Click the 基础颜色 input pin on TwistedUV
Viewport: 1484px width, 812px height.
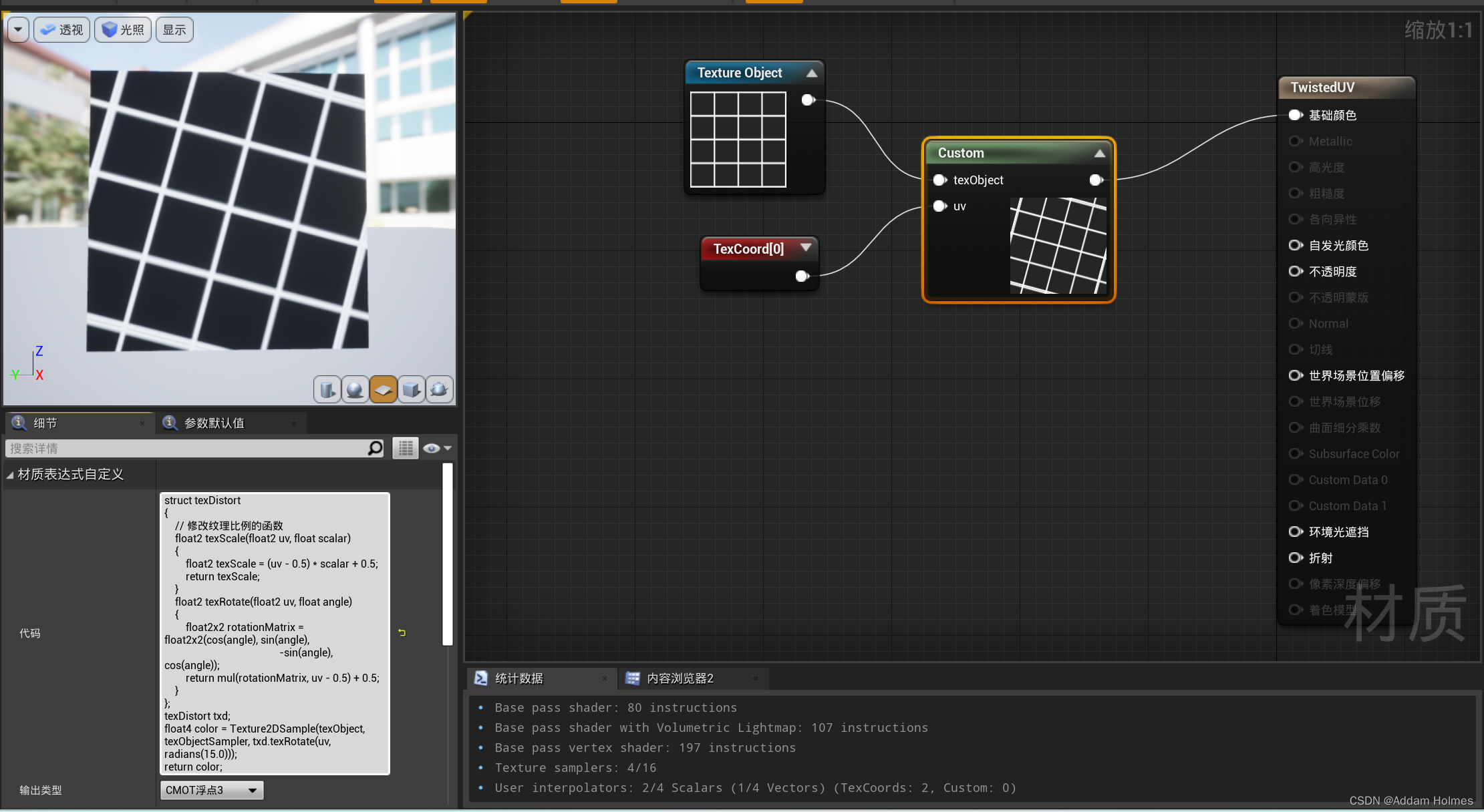tap(1296, 116)
